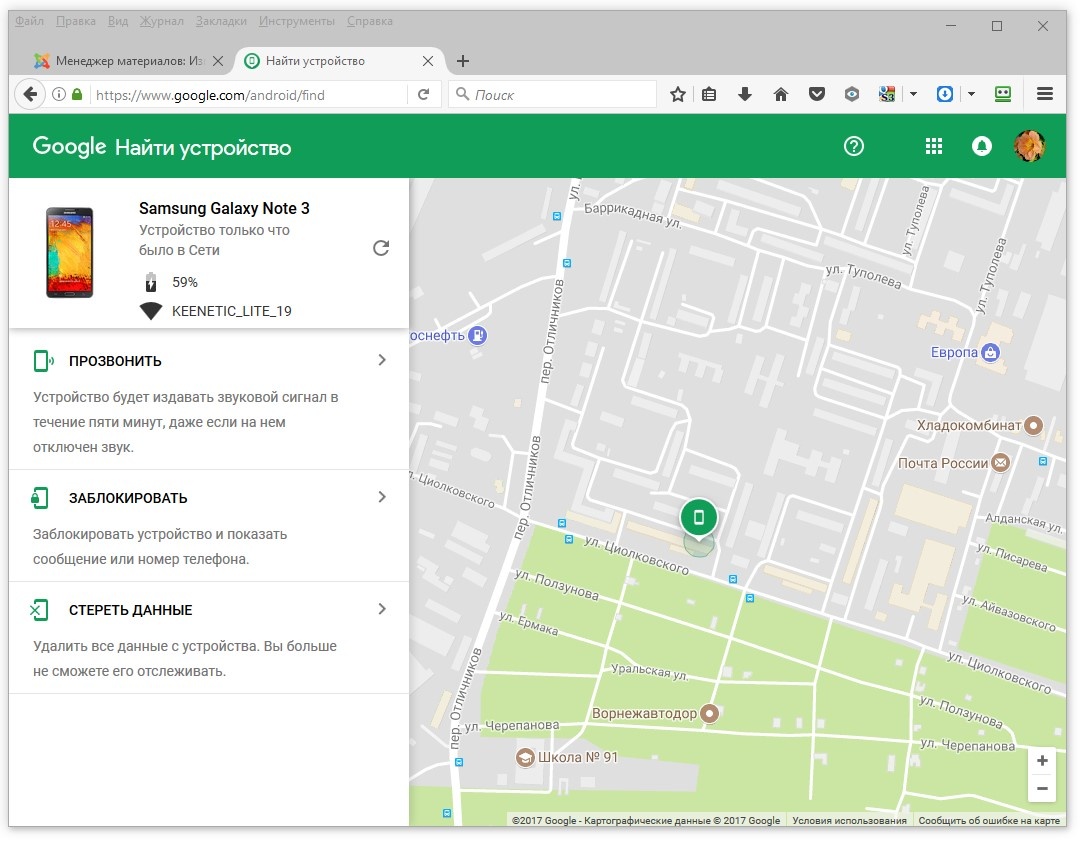
Task: Expand the ПРОЗВОНИТЬ option chevron
Action: 382,360
